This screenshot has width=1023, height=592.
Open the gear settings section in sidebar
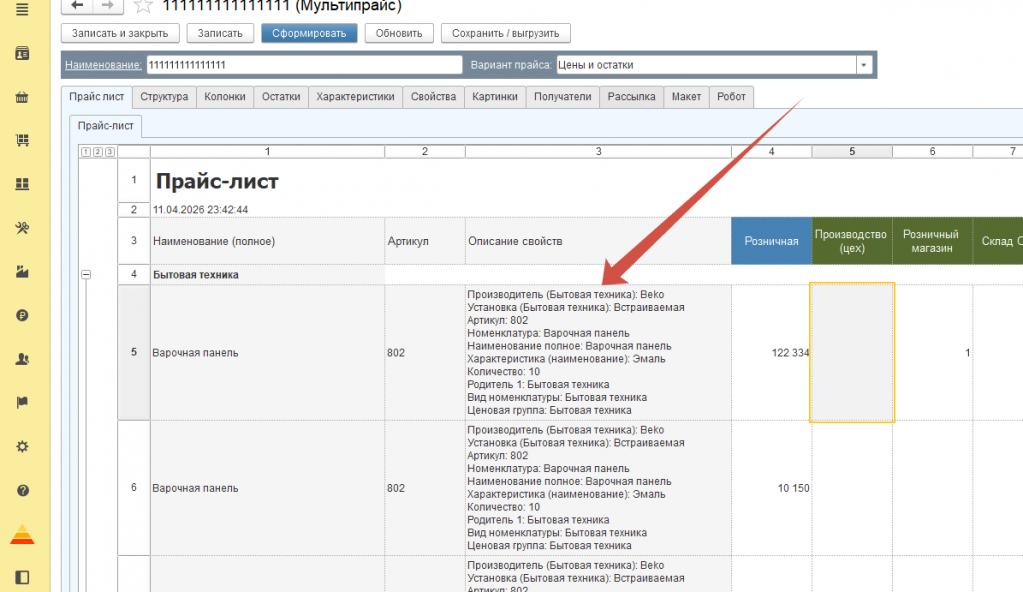(x=22, y=446)
